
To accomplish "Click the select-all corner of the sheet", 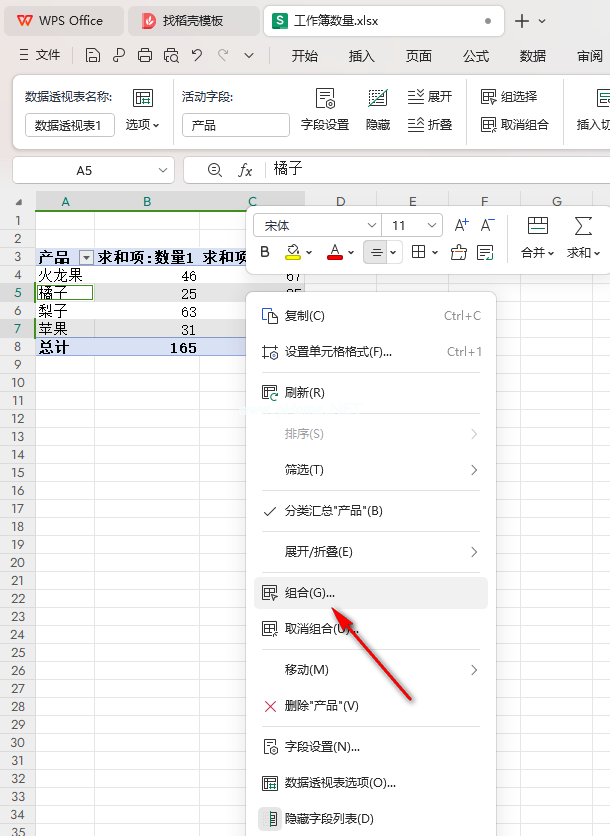I will pyautogui.click(x=18, y=202).
